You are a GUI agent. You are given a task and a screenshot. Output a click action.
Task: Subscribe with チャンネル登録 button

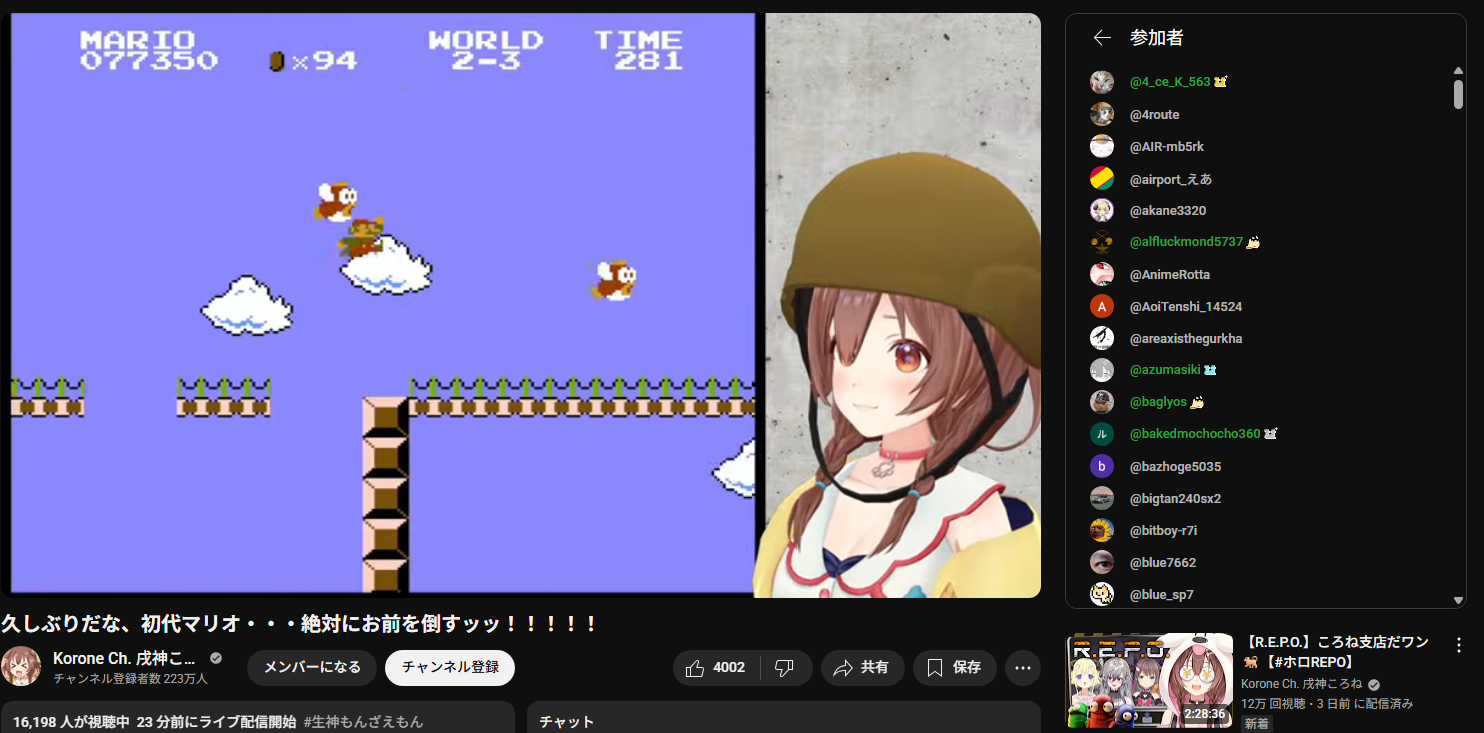click(x=450, y=668)
